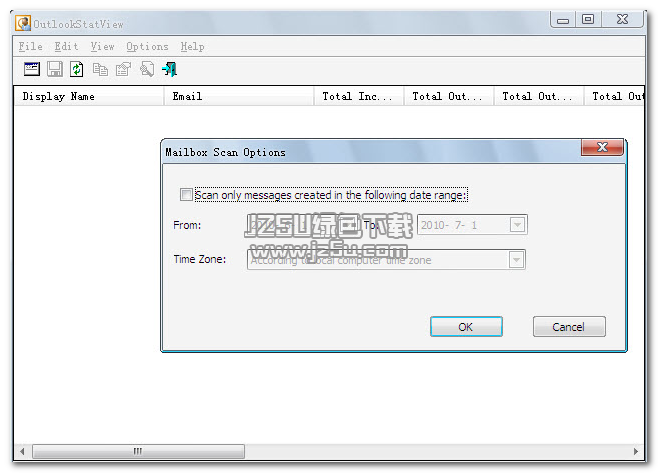Click the green Refresh toolbar icon
Viewport: 658px width, 473px height.
pos(76,69)
